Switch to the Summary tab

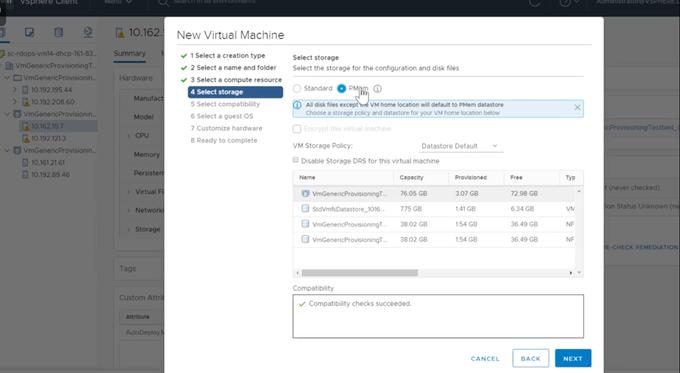tap(130, 53)
